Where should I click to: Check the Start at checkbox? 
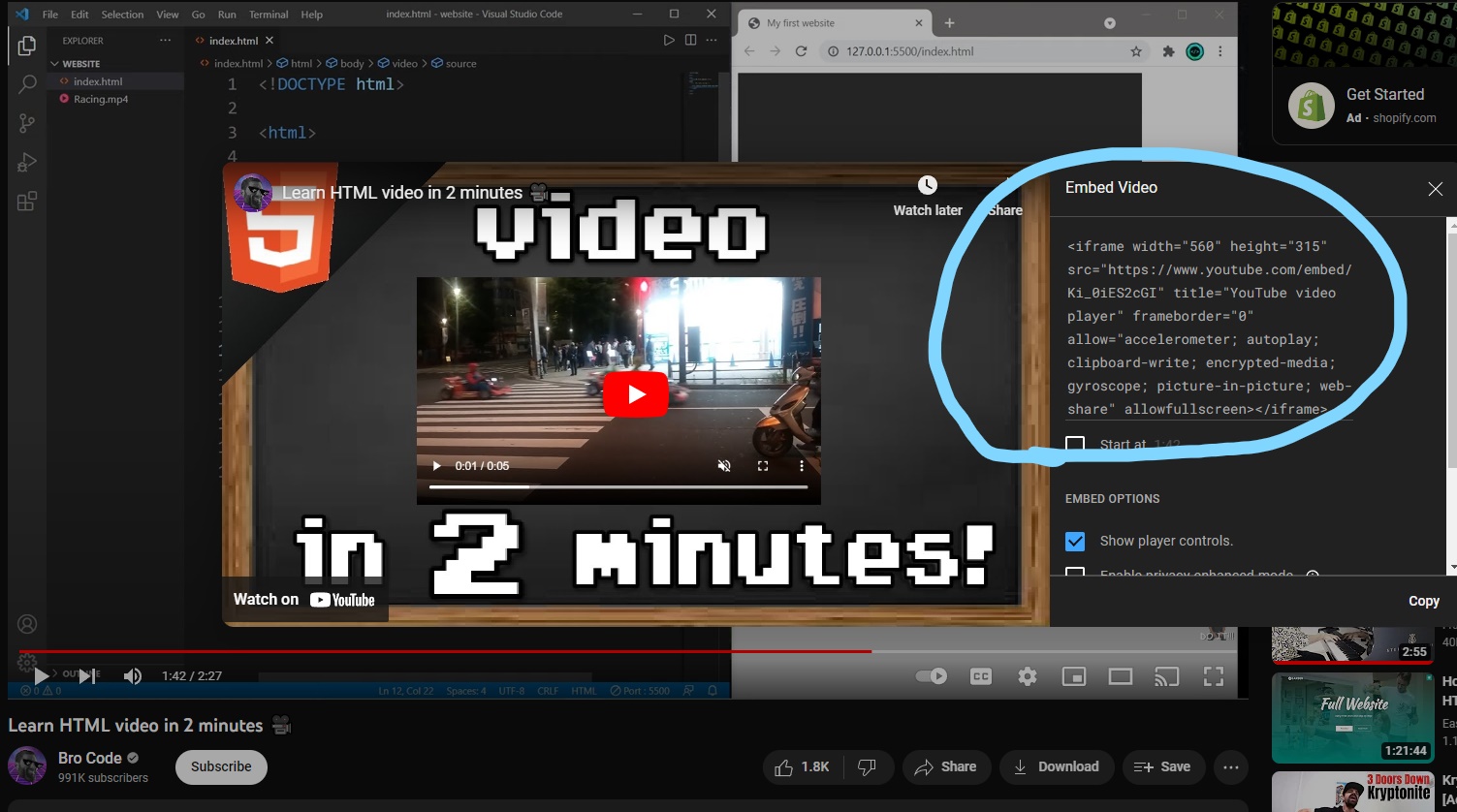click(1075, 445)
